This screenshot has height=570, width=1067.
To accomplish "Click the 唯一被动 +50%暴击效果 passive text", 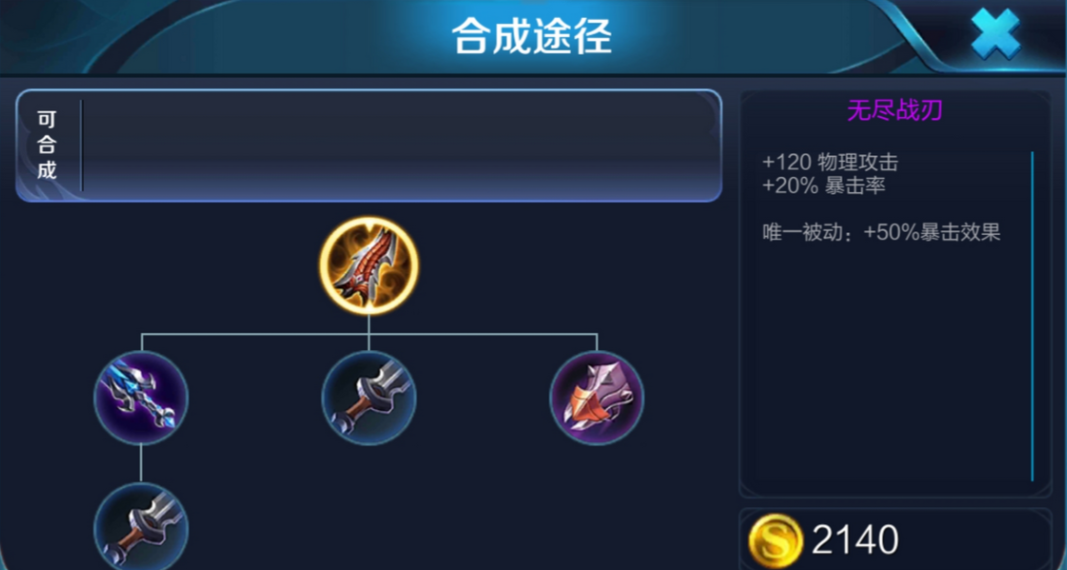I will (881, 233).
